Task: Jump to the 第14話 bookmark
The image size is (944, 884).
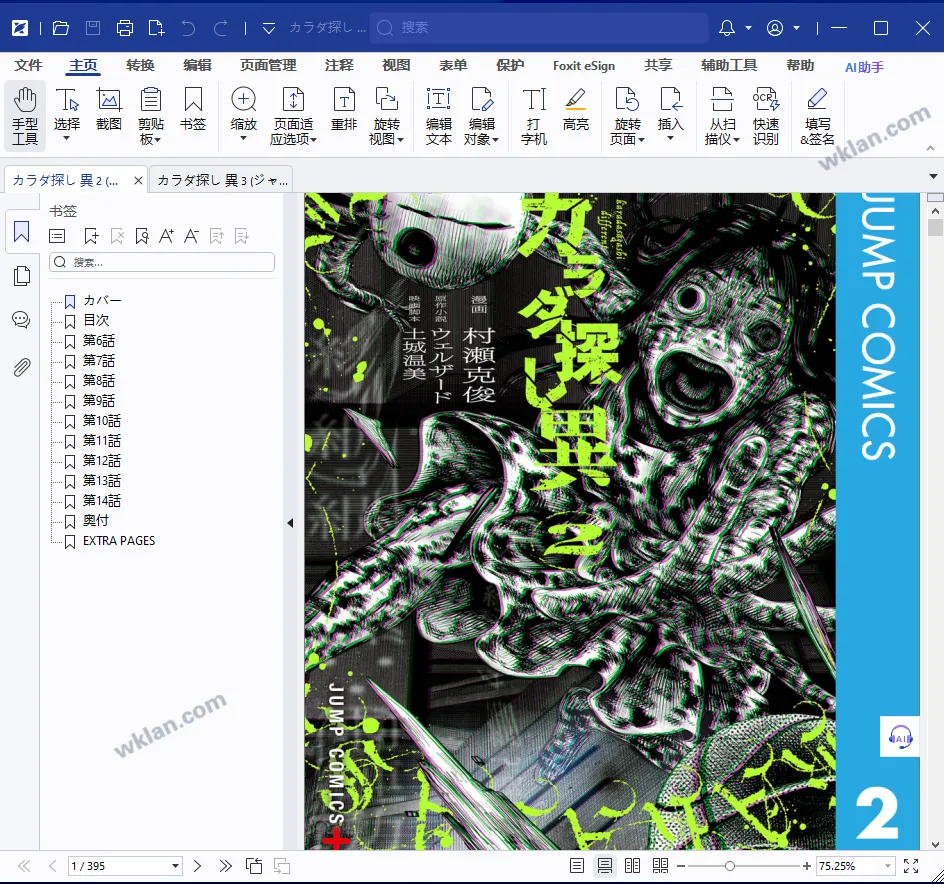Action: [x=102, y=500]
